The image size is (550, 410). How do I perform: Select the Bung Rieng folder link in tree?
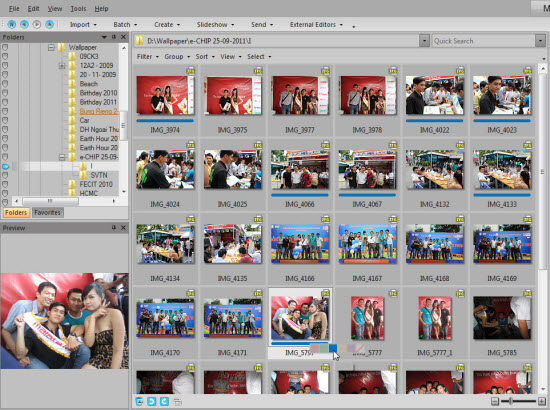pos(99,111)
